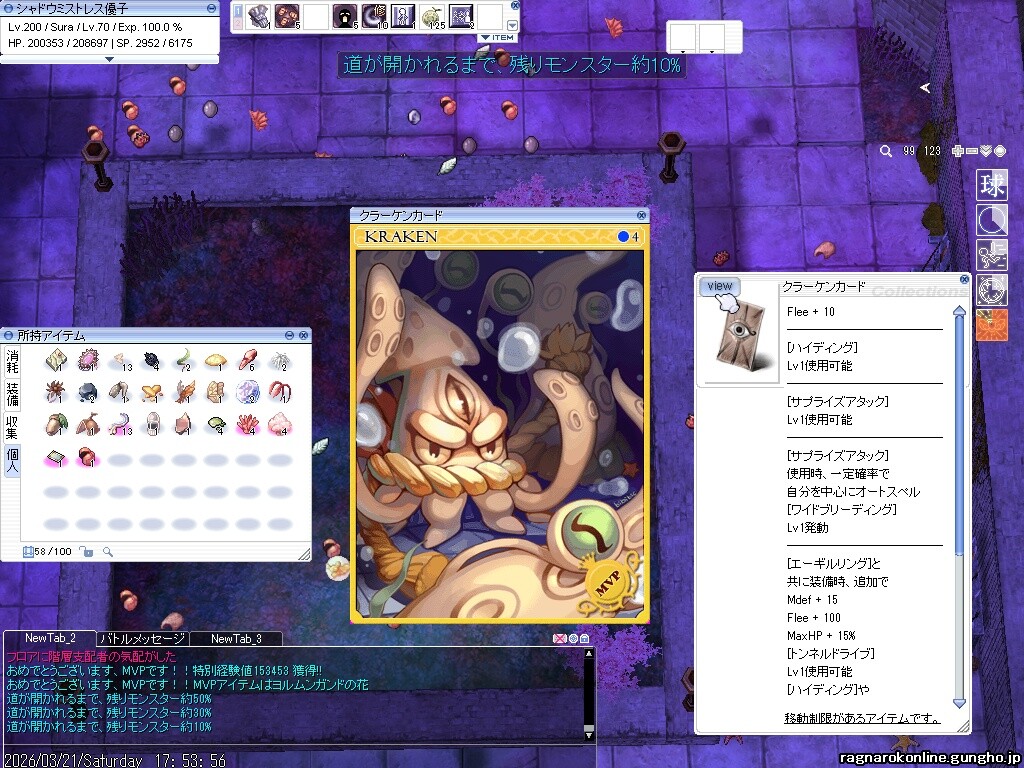Click the red coral item in inventory
The width and height of the screenshot is (1024, 768).
[247, 424]
